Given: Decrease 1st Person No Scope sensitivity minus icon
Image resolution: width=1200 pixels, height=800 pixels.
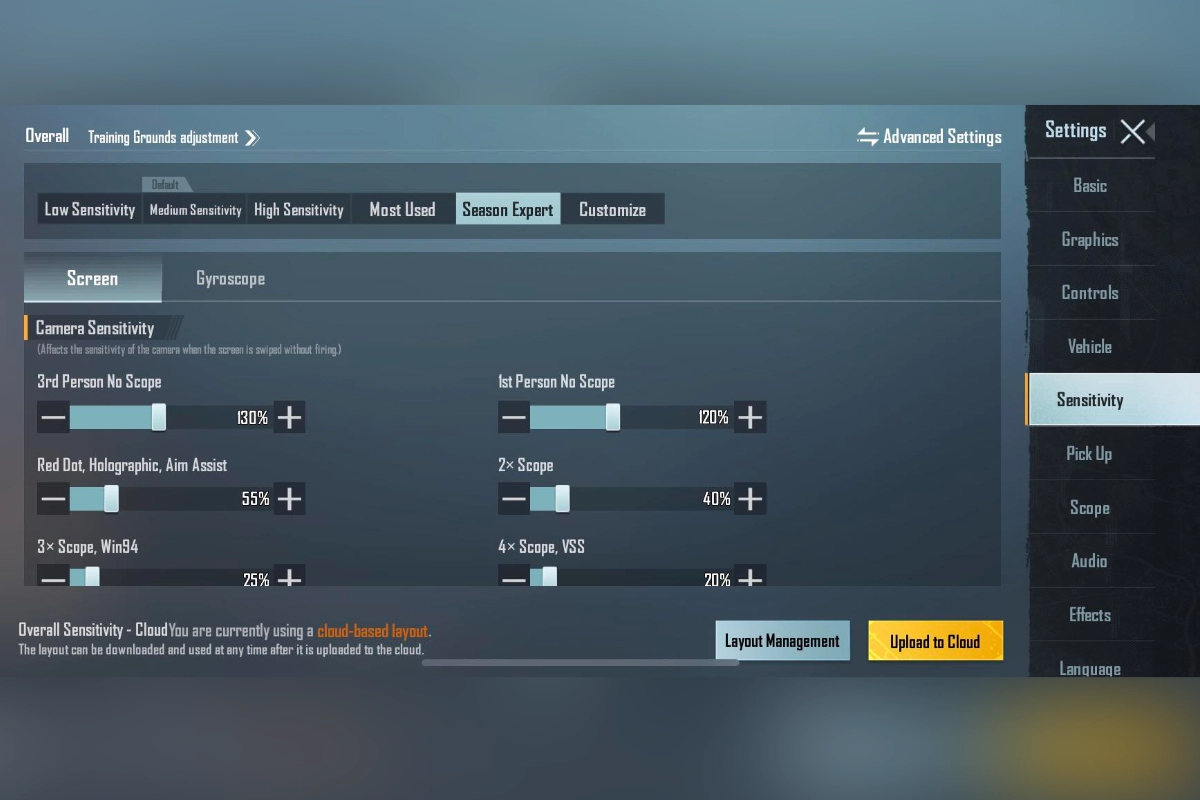Looking at the screenshot, I should 514,417.
